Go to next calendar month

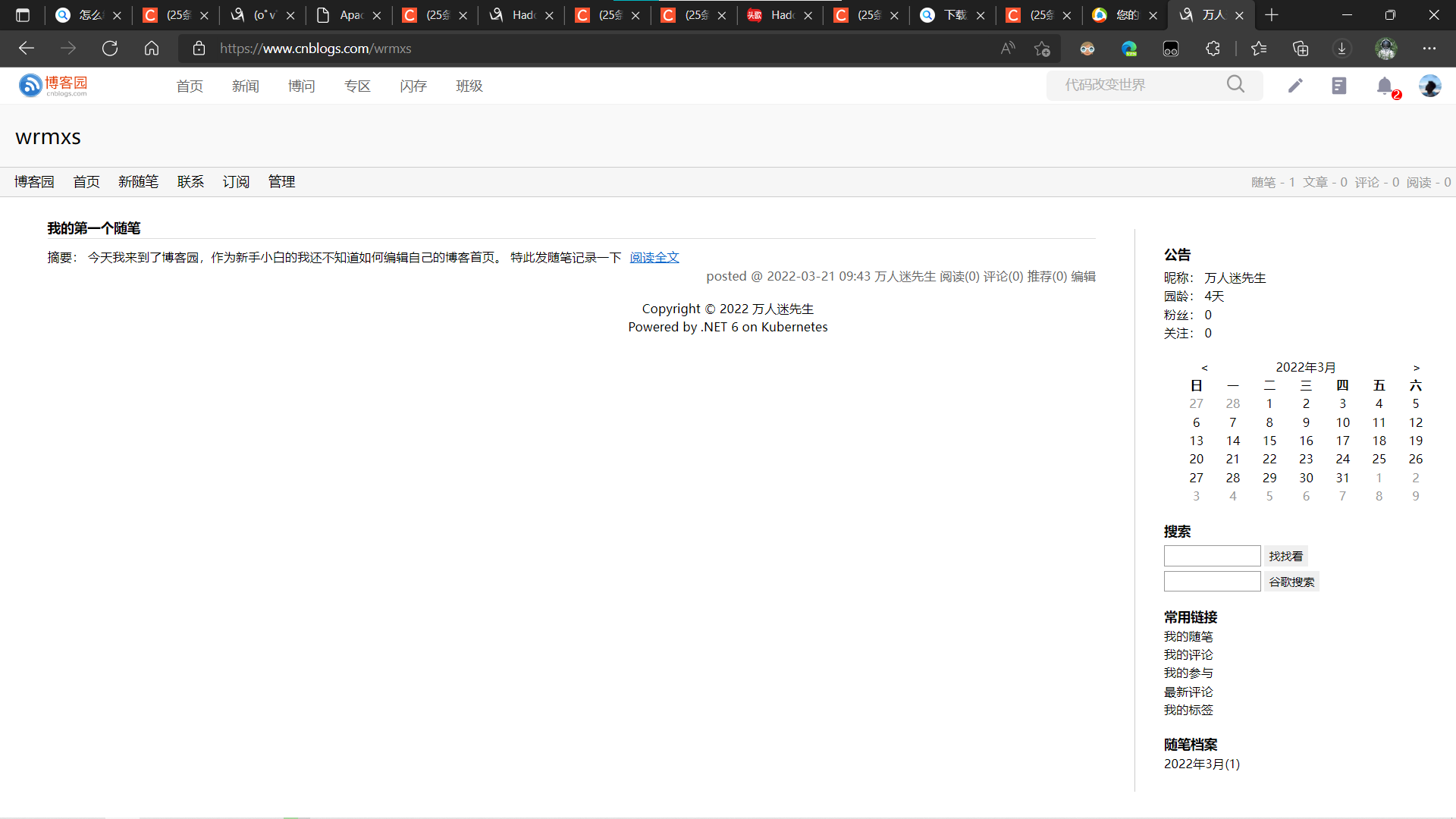coord(1416,368)
